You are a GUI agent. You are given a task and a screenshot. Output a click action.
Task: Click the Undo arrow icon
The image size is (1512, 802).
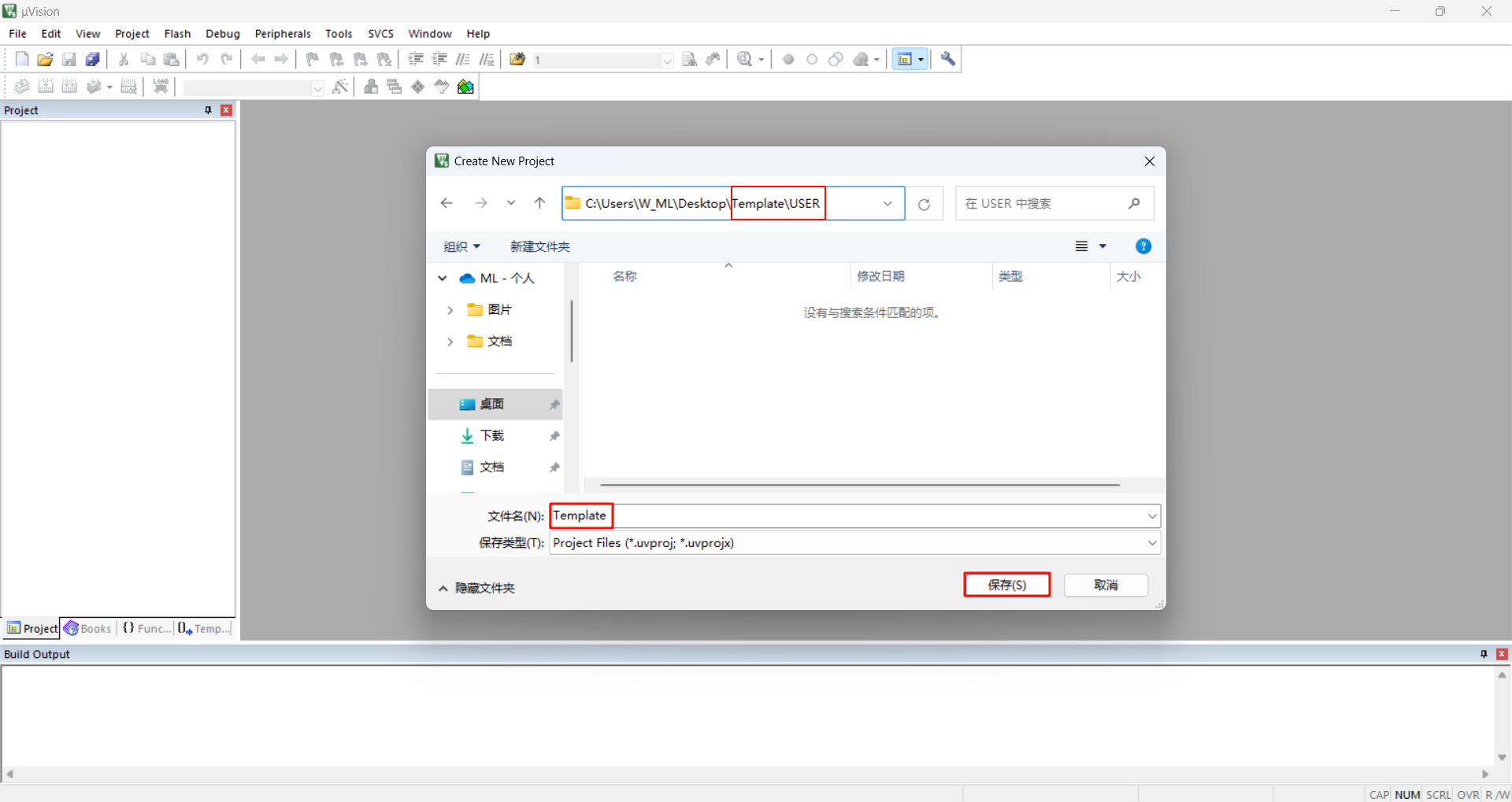coord(202,59)
